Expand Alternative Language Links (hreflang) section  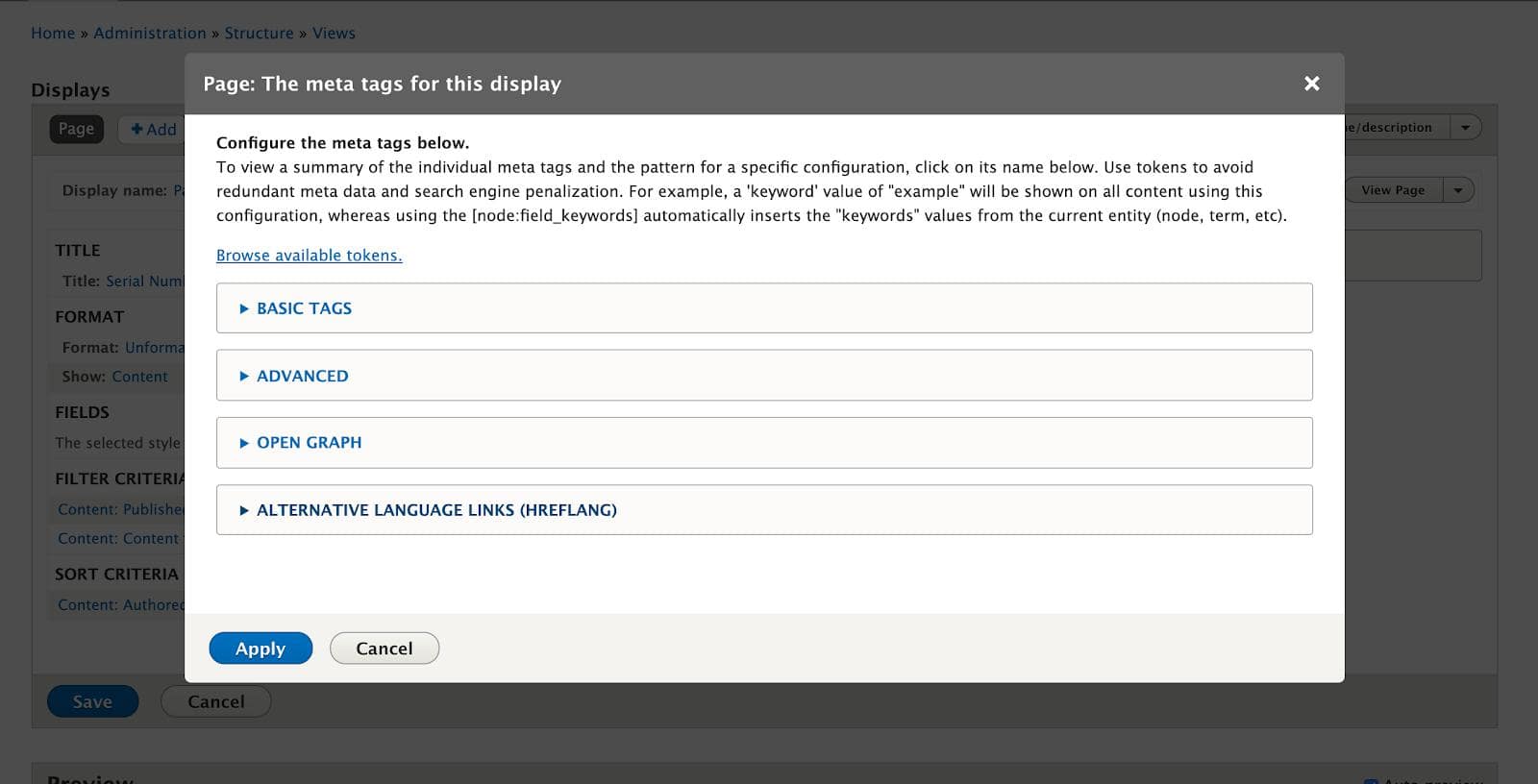(x=436, y=510)
